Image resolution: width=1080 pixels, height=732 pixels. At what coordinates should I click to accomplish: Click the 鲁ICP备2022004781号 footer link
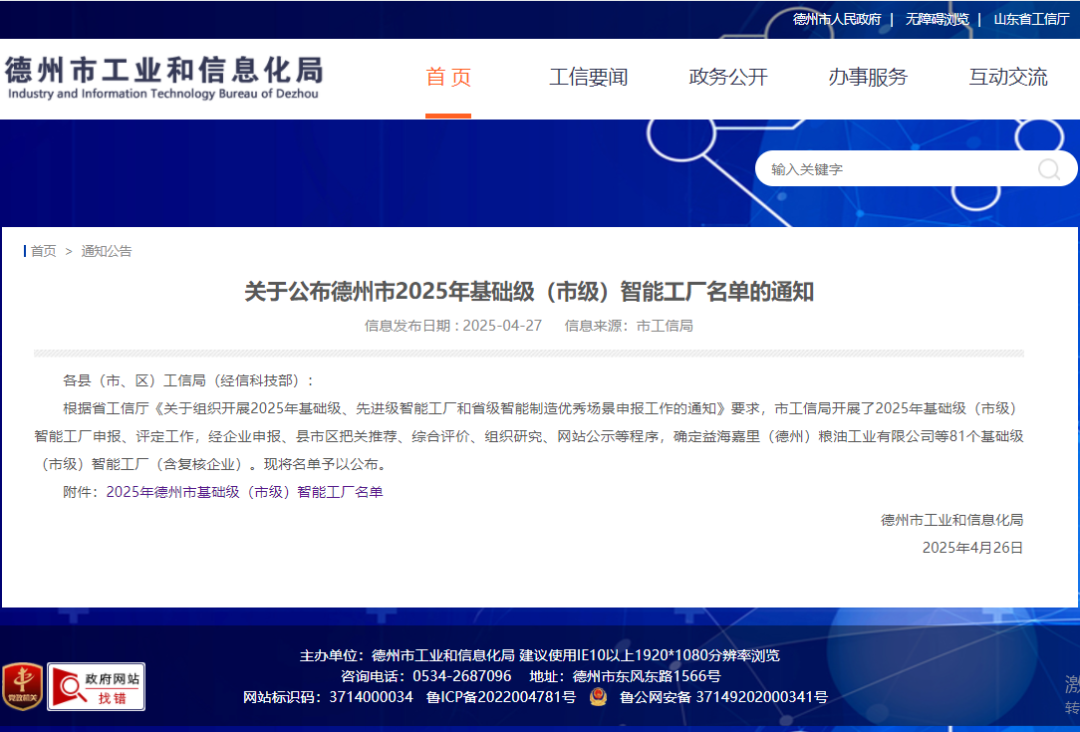pyautogui.click(x=501, y=697)
